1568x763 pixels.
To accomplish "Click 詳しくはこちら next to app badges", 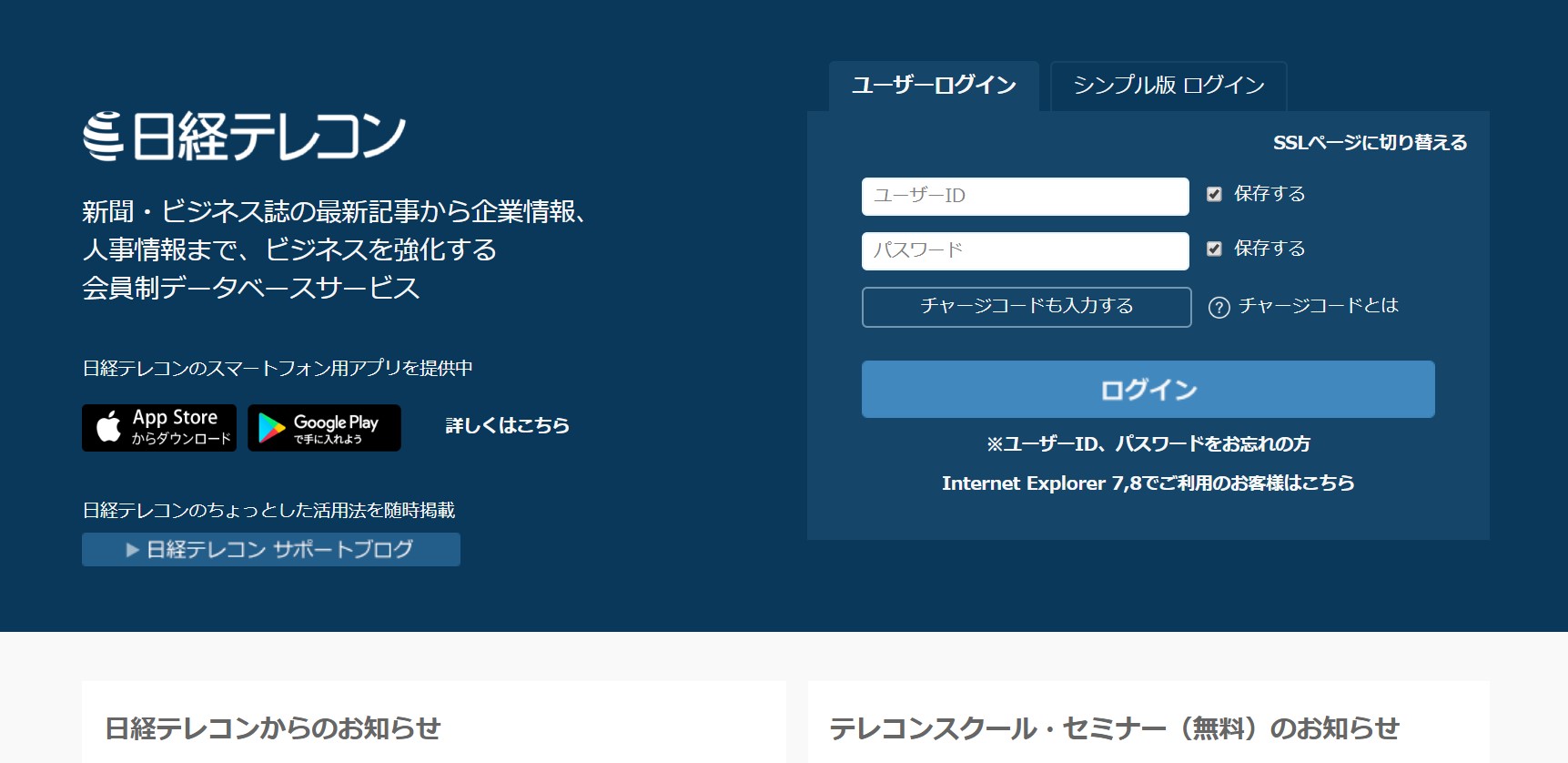I will 507,425.
